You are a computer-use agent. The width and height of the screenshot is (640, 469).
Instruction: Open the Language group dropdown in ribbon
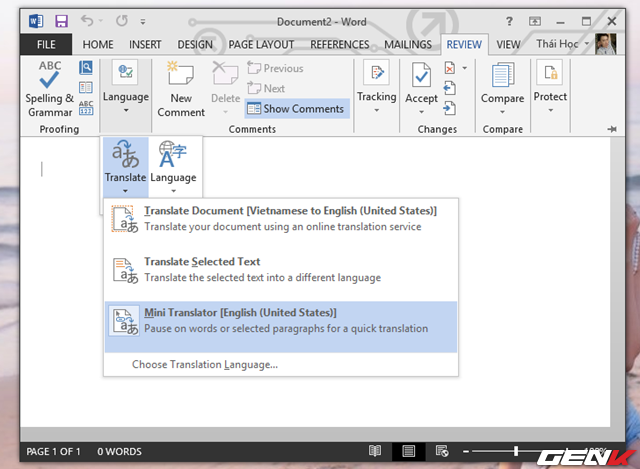coord(126,87)
